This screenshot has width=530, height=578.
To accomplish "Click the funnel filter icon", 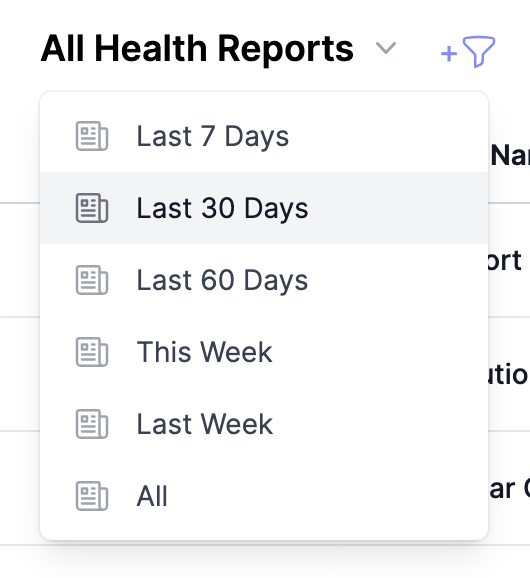I will (478, 52).
